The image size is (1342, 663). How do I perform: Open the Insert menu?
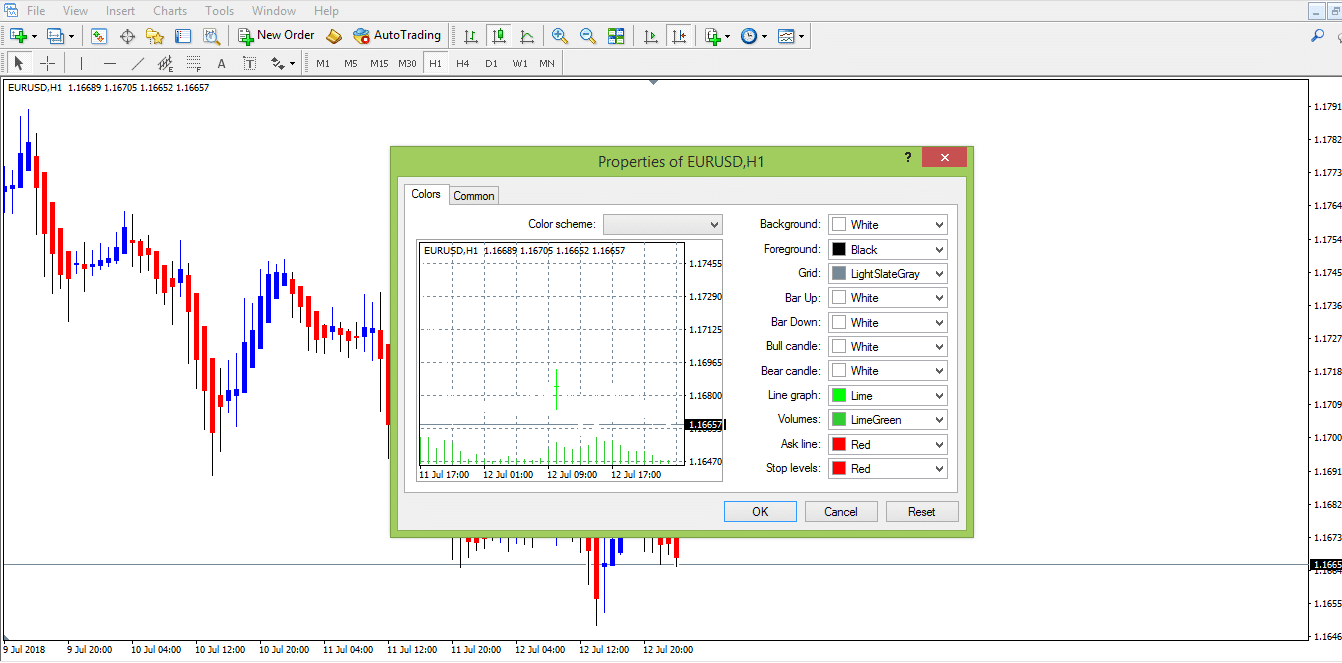coord(120,11)
